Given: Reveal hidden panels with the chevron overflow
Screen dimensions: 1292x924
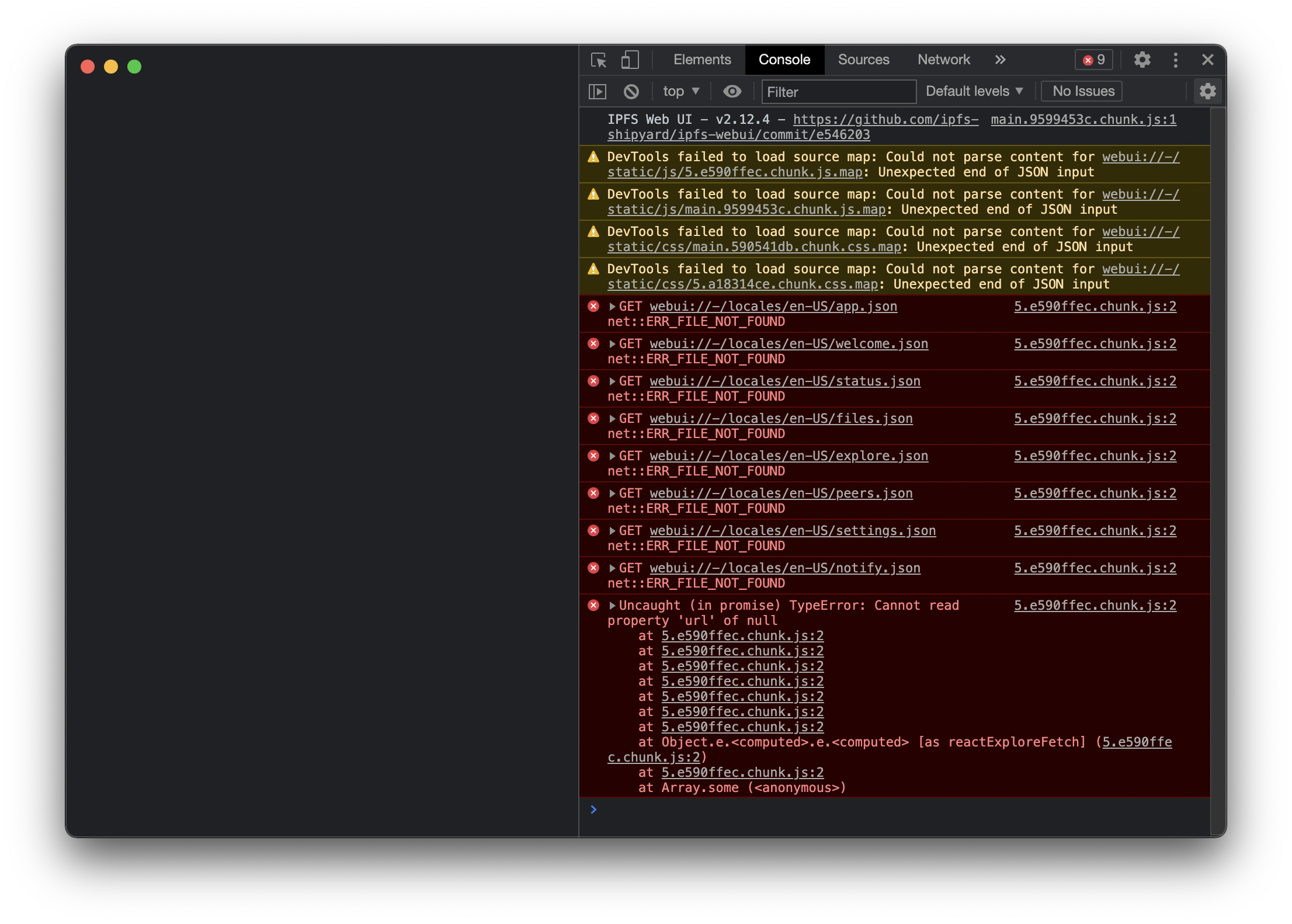Looking at the screenshot, I should pyautogui.click(x=1000, y=60).
